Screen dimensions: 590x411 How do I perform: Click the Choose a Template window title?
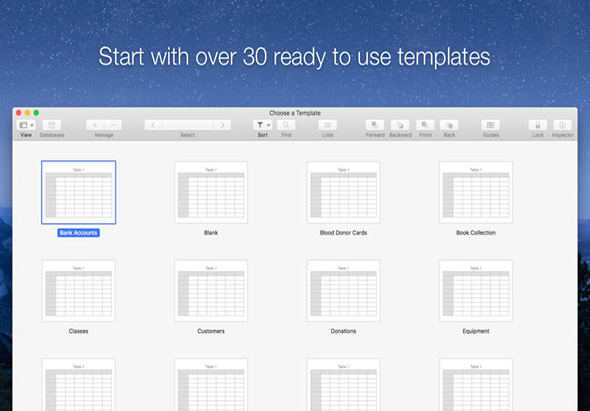[295, 113]
